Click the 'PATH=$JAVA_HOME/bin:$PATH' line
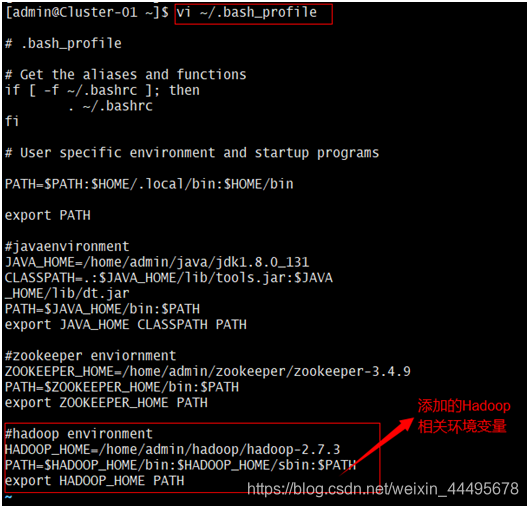 pos(103,309)
